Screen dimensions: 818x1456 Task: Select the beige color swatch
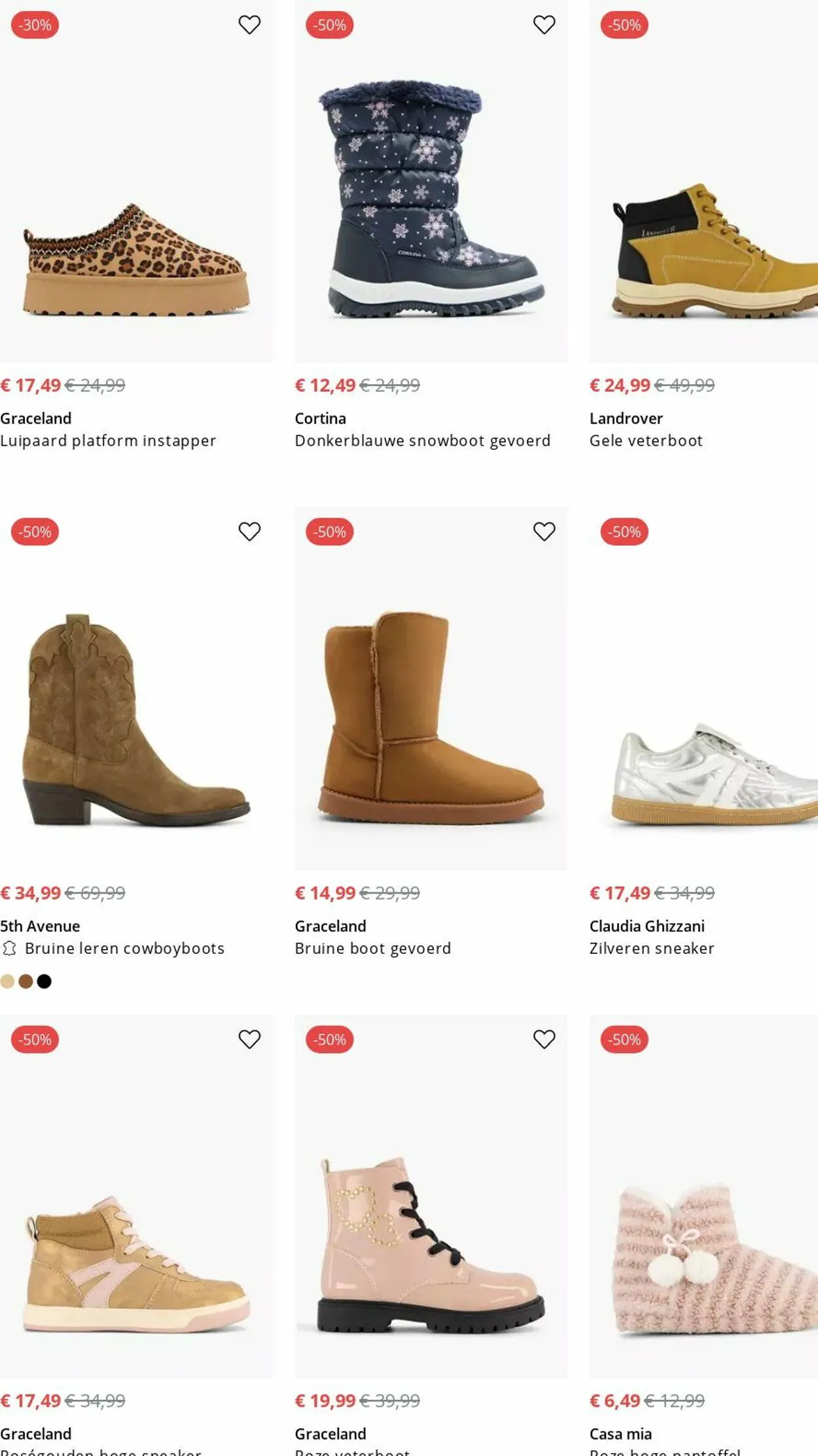click(7, 981)
